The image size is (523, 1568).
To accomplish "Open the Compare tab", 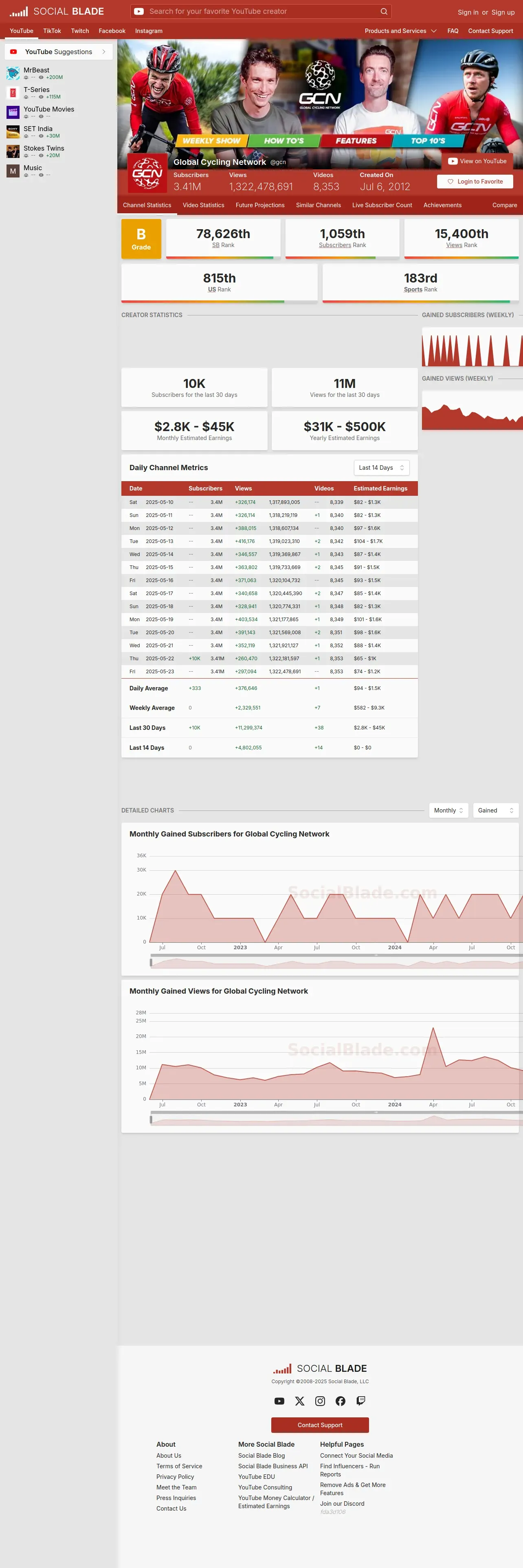I will [x=505, y=205].
